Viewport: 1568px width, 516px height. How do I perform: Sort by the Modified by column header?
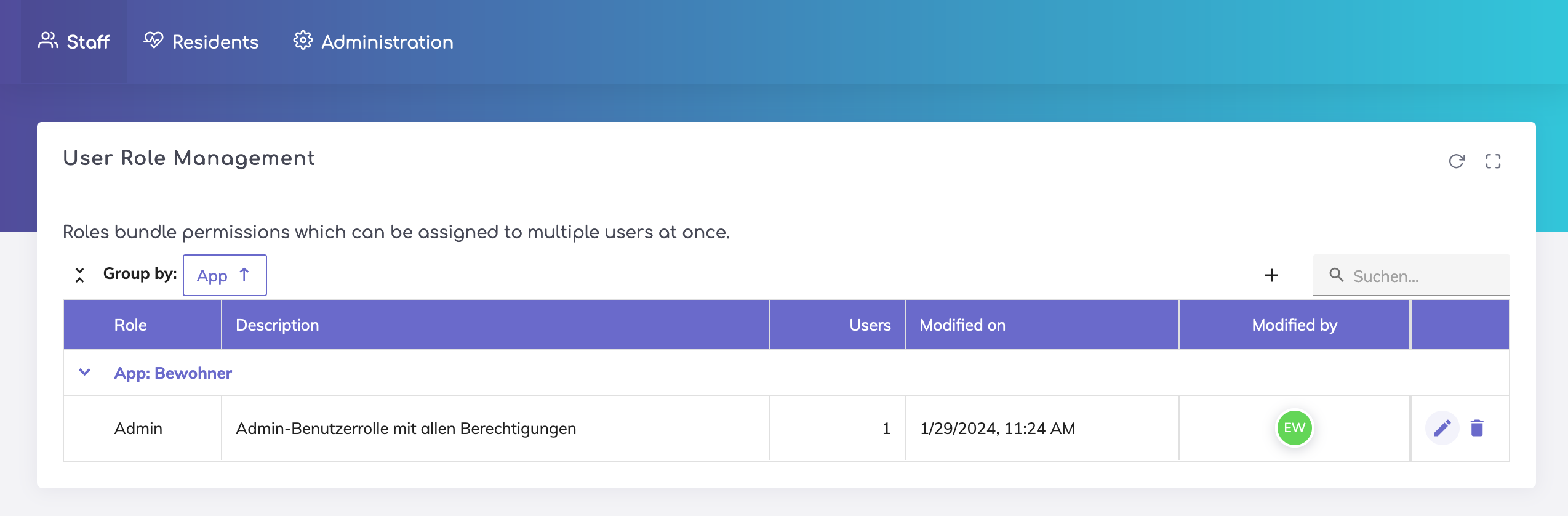point(1294,325)
